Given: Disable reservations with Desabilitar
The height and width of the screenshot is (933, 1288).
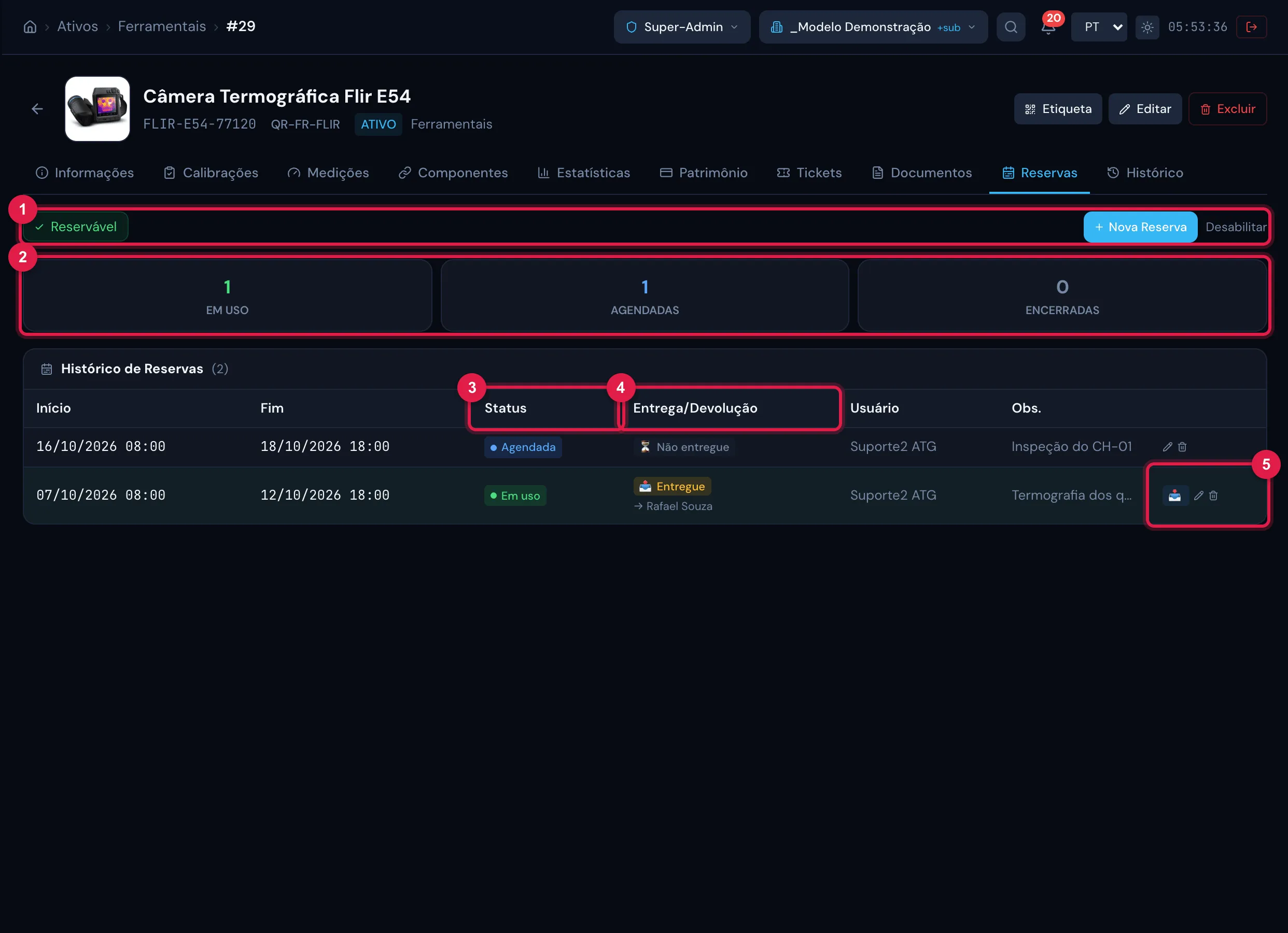Looking at the screenshot, I should coord(1236,227).
